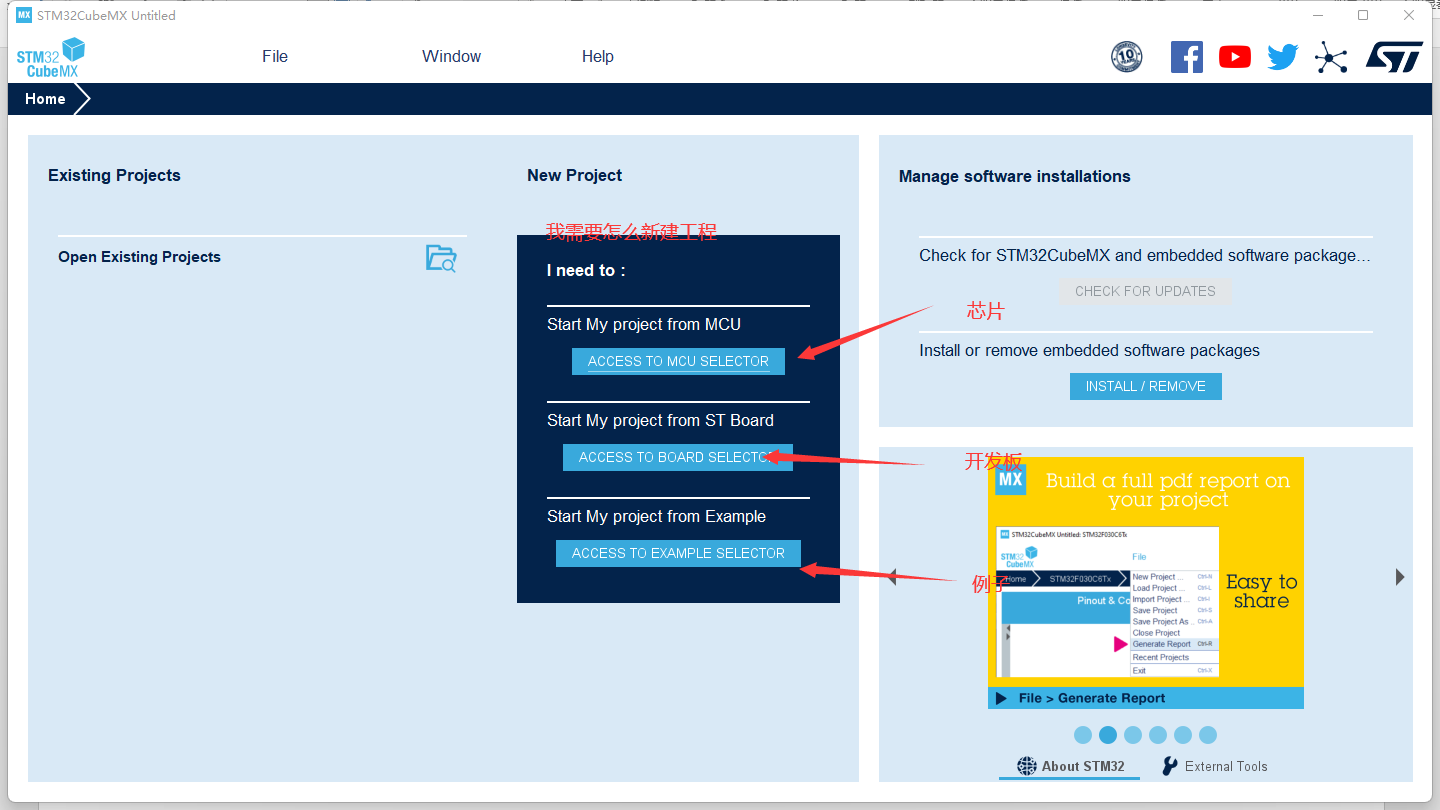Click the Home breadcrumb
This screenshot has height=810, width=1440.
(x=45, y=99)
